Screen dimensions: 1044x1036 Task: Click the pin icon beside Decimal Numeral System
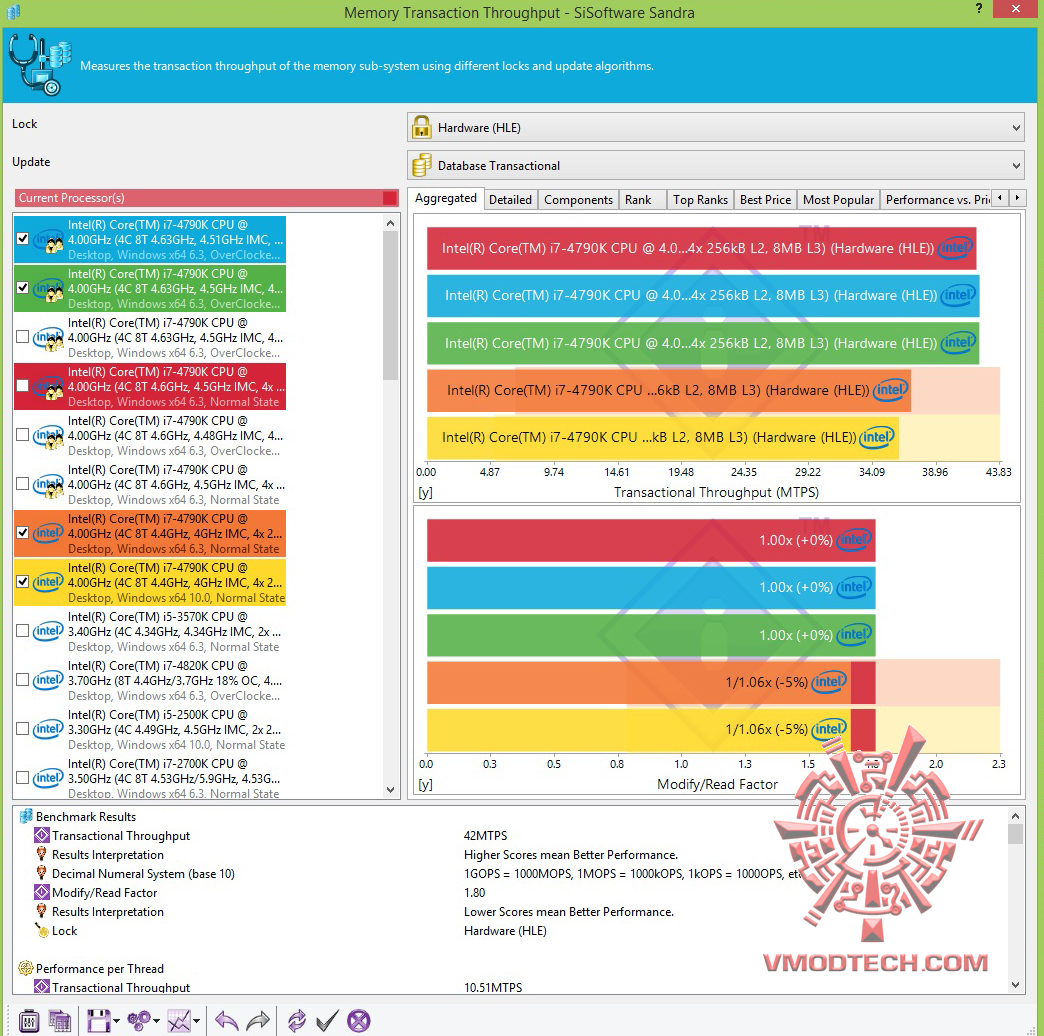point(42,873)
